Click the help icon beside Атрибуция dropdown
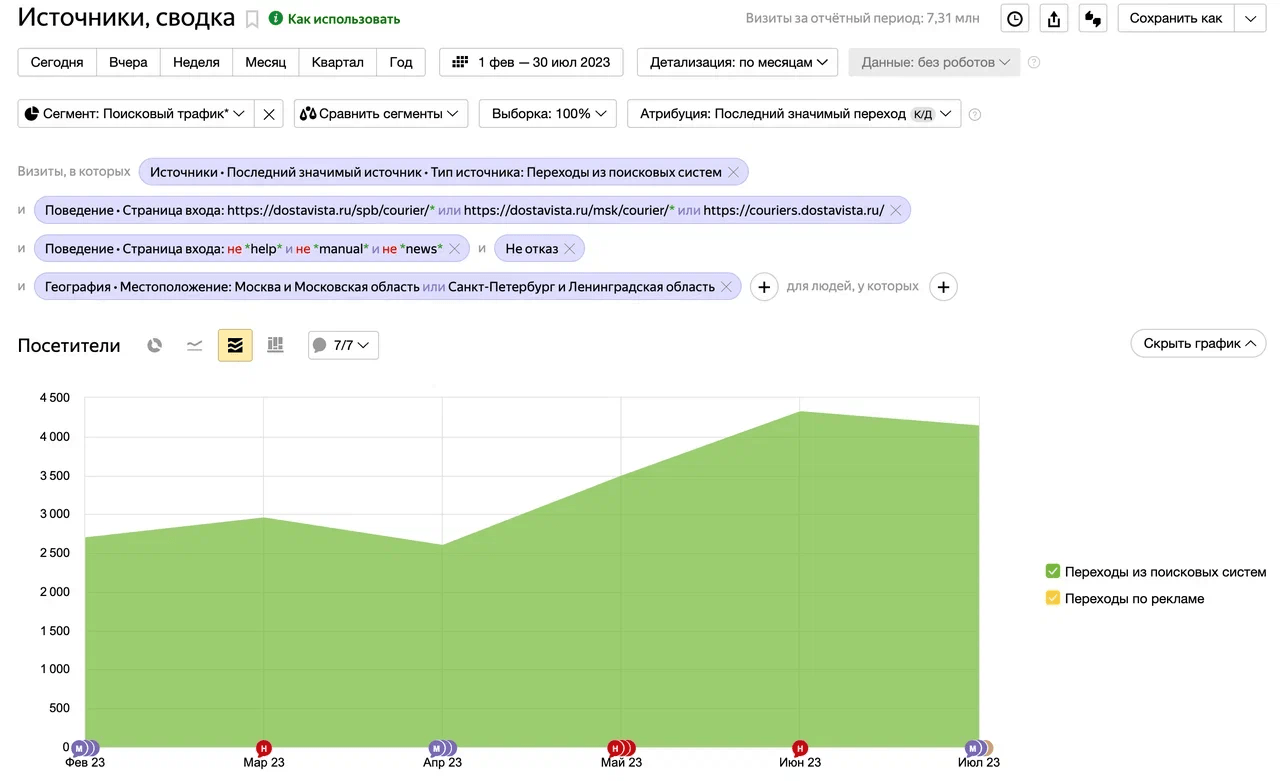Image resolution: width=1280 pixels, height=781 pixels. point(975,114)
